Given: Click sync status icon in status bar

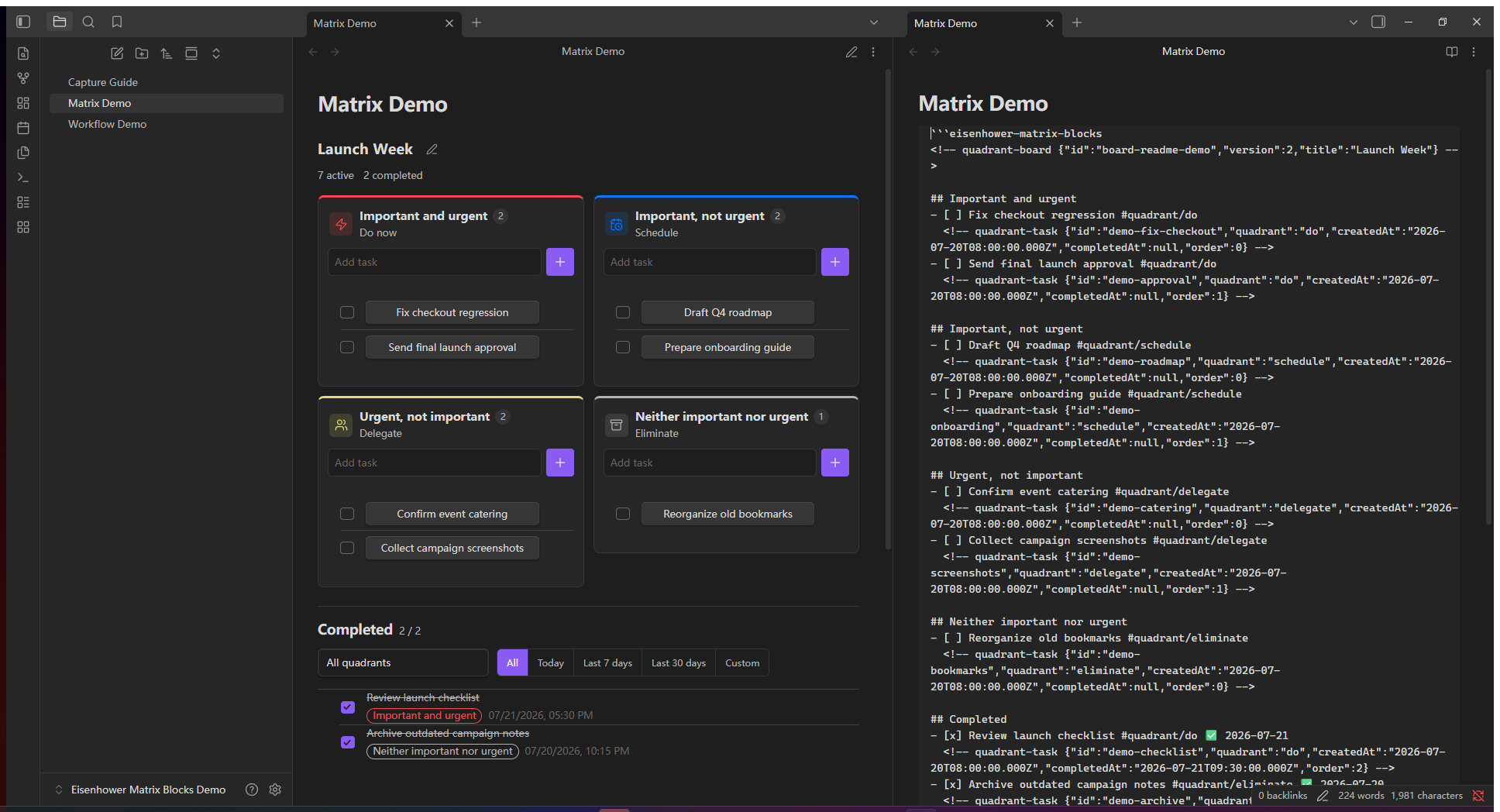Looking at the screenshot, I should coord(1478,796).
